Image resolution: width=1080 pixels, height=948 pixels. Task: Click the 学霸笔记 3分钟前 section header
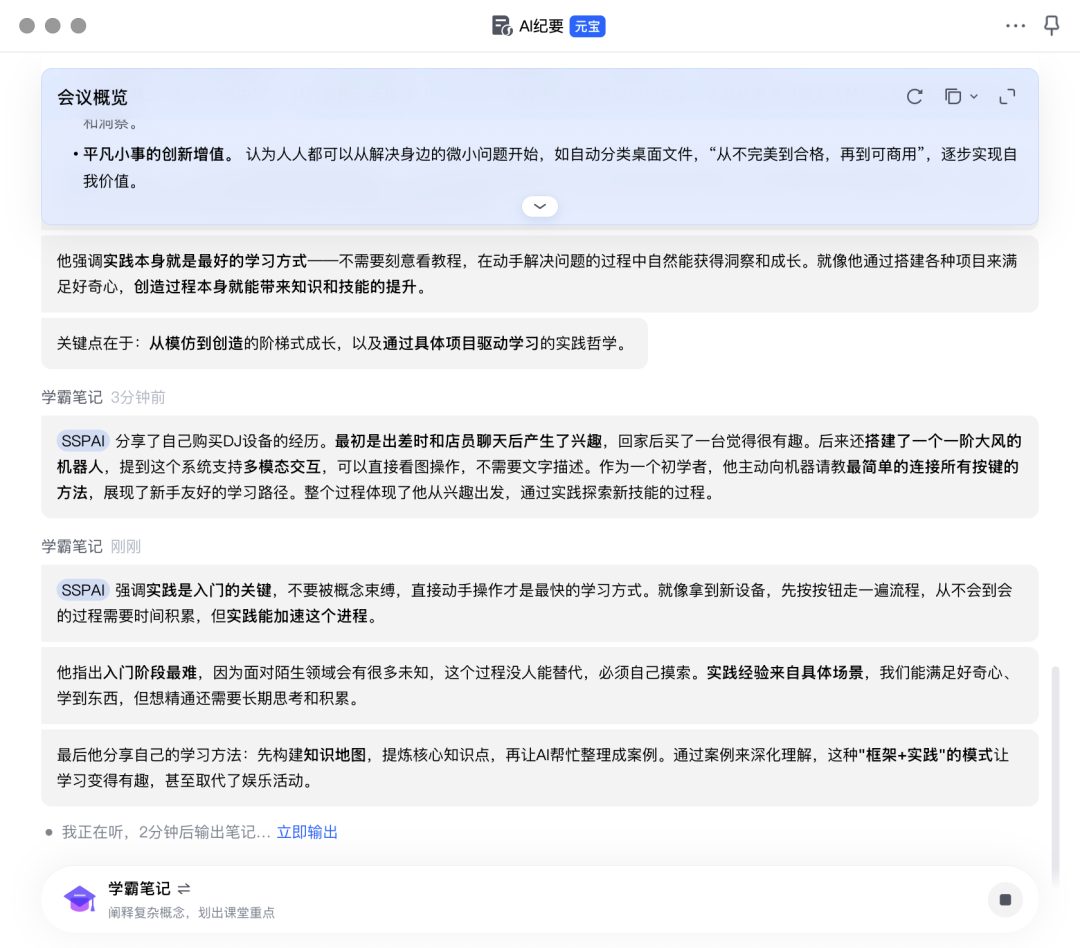pos(103,398)
